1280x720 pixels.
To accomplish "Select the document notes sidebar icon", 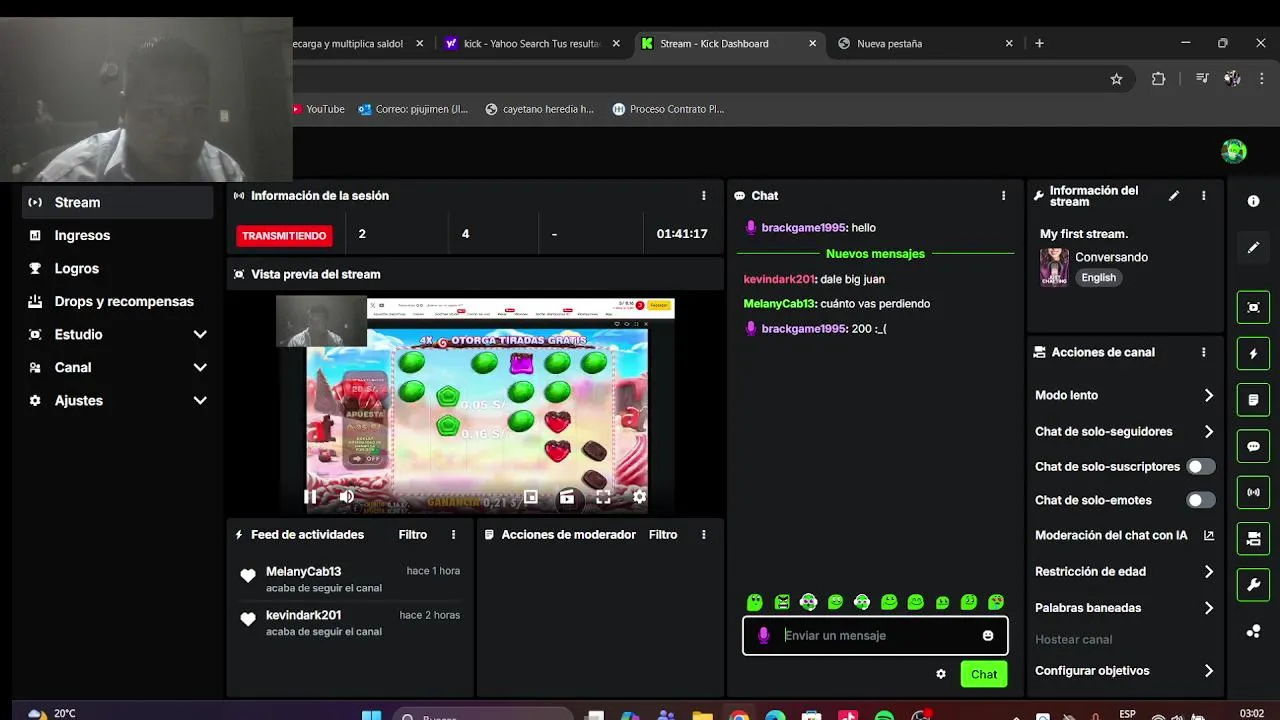I will [x=1254, y=400].
